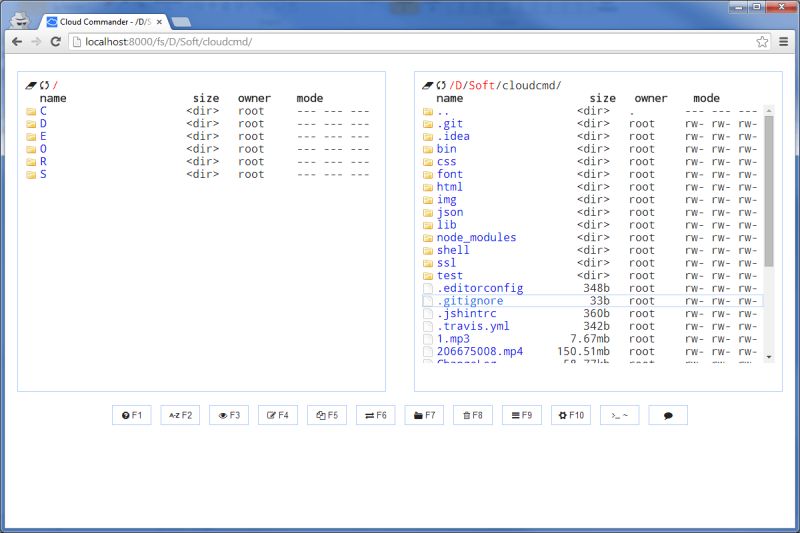Open the F9 menu button
The image size is (800, 533).
pyautogui.click(x=522, y=415)
